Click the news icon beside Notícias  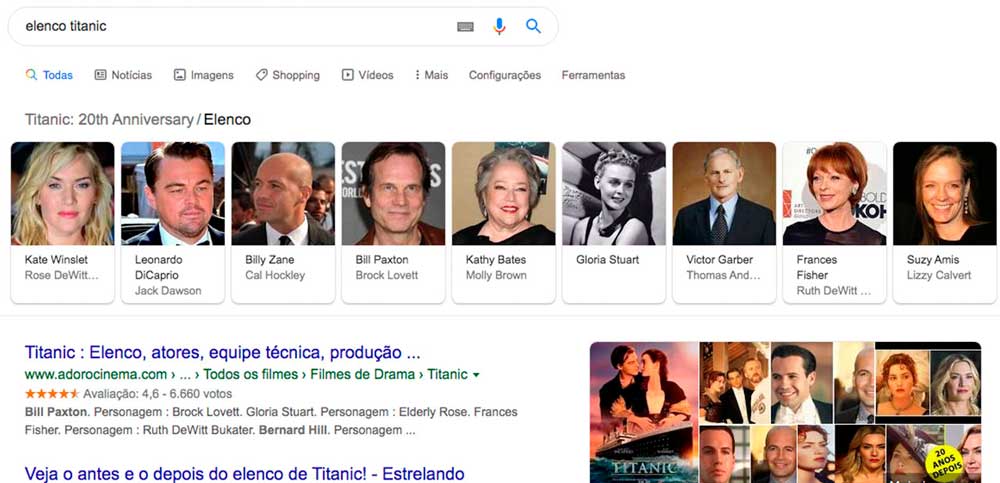point(100,75)
